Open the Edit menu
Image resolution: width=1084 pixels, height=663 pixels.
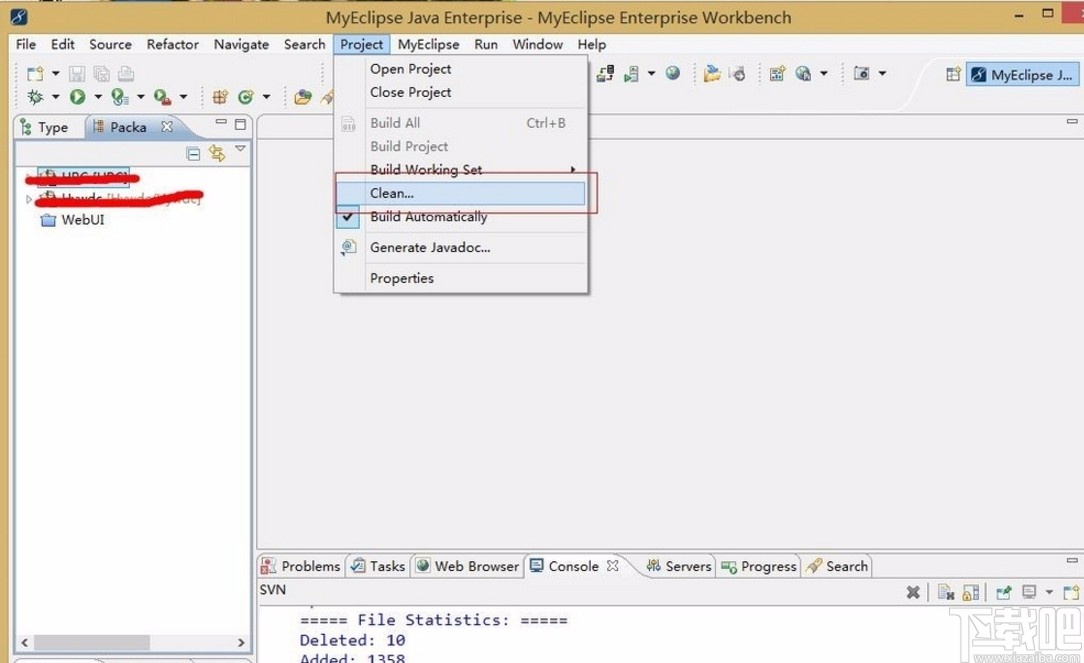click(62, 44)
